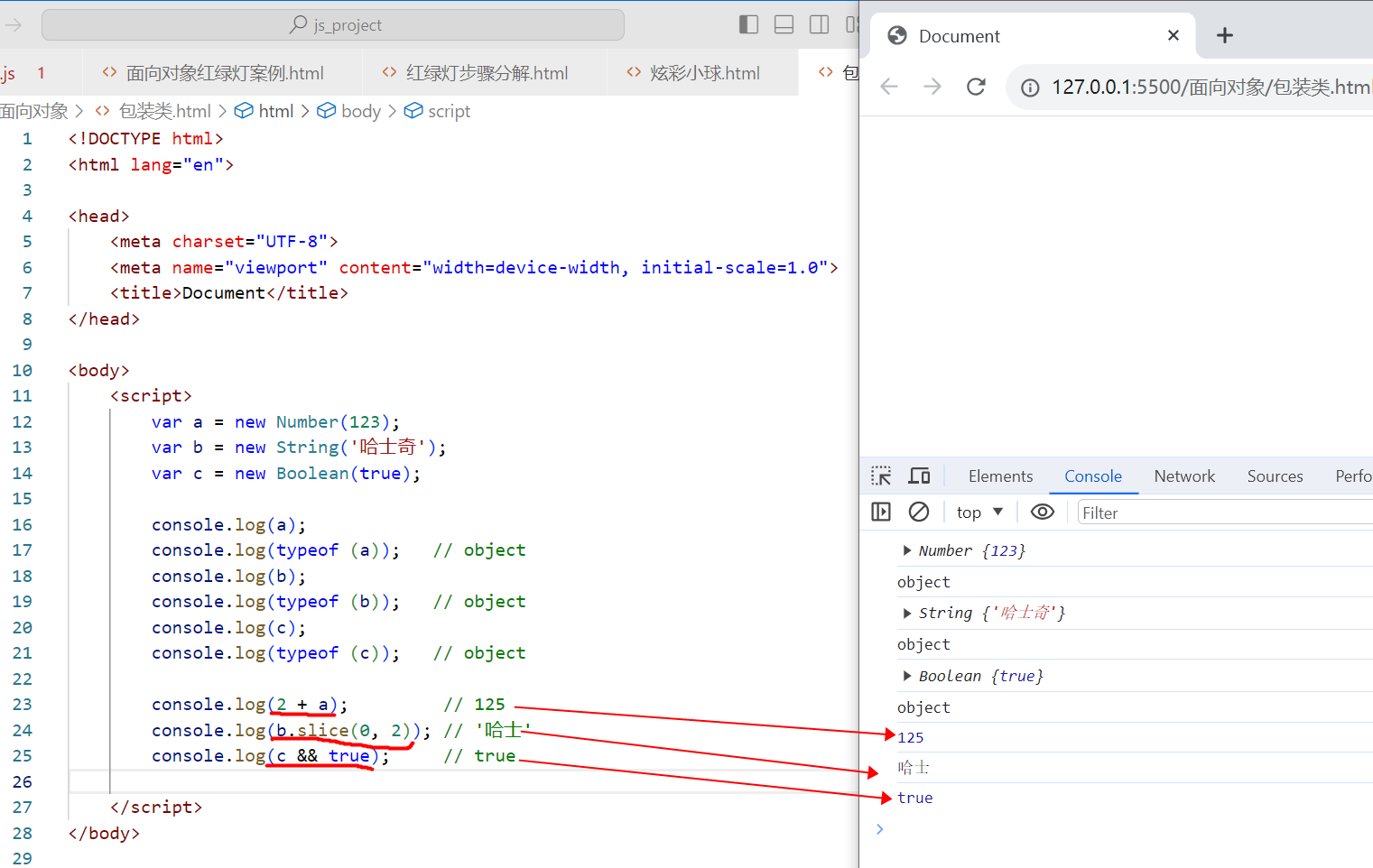This screenshot has width=1373, height=868.
Task: Click the Document browser tab title
Action: point(959,36)
